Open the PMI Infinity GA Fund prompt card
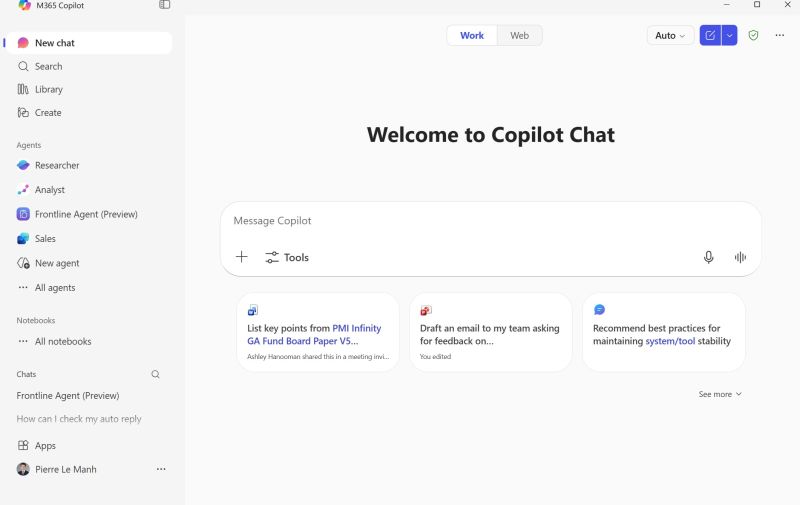 [x=318, y=332]
